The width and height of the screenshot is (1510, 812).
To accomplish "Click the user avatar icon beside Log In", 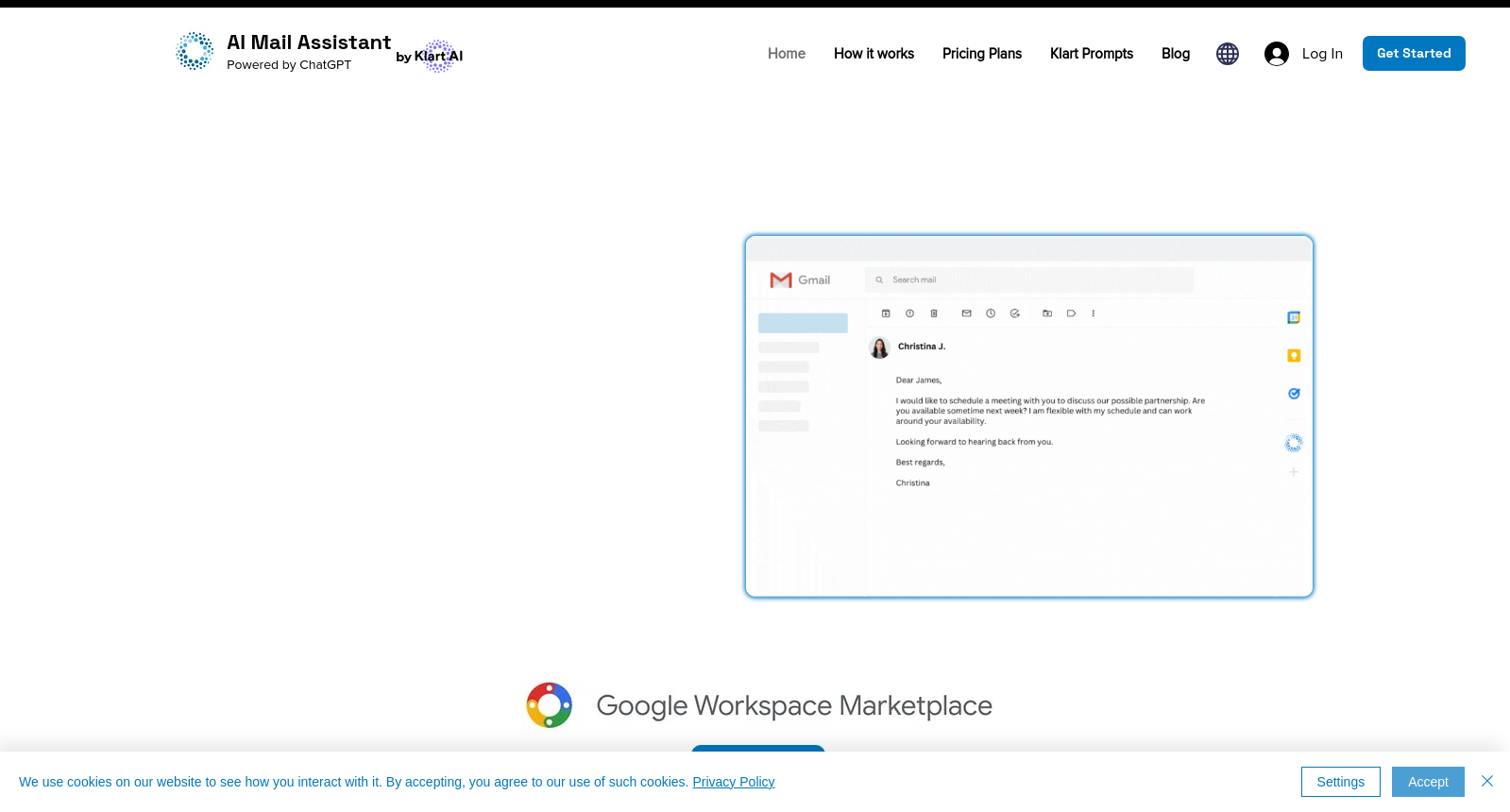I will [1277, 54].
